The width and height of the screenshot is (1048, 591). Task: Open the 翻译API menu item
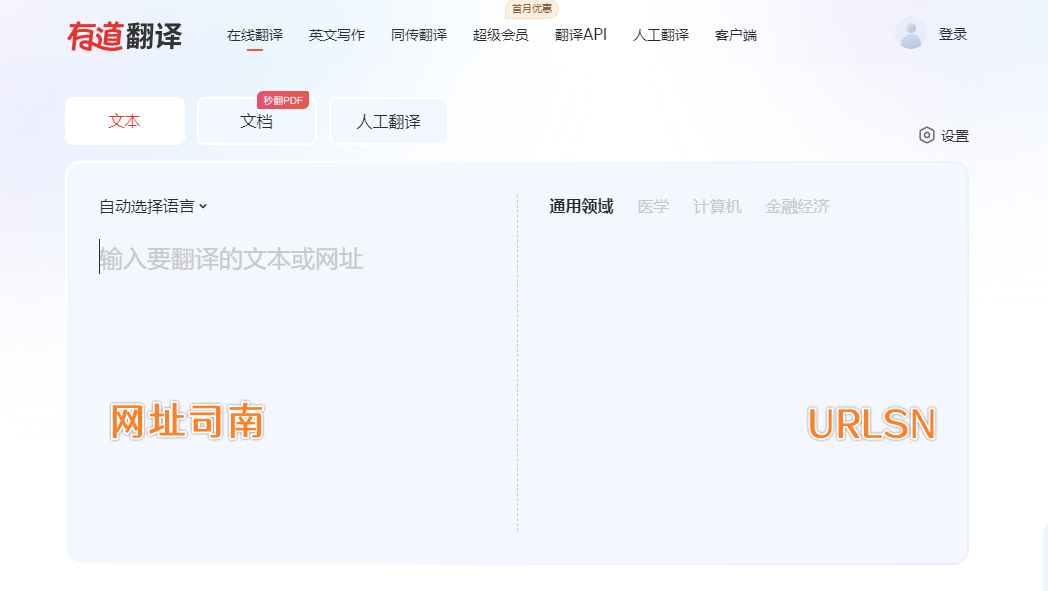point(581,33)
